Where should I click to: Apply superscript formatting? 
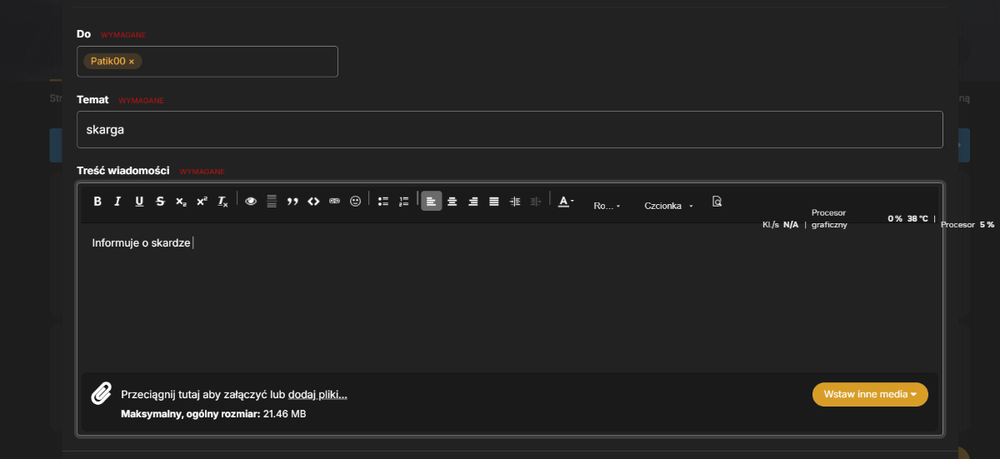point(202,201)
